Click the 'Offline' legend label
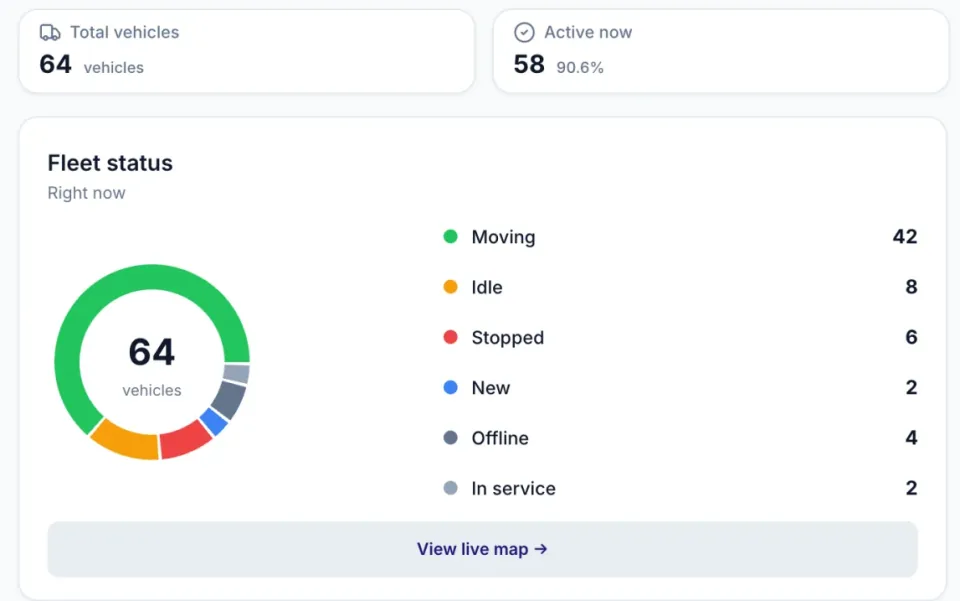The image size is (960, 601). pyautogui.click(x=500, y=438)
